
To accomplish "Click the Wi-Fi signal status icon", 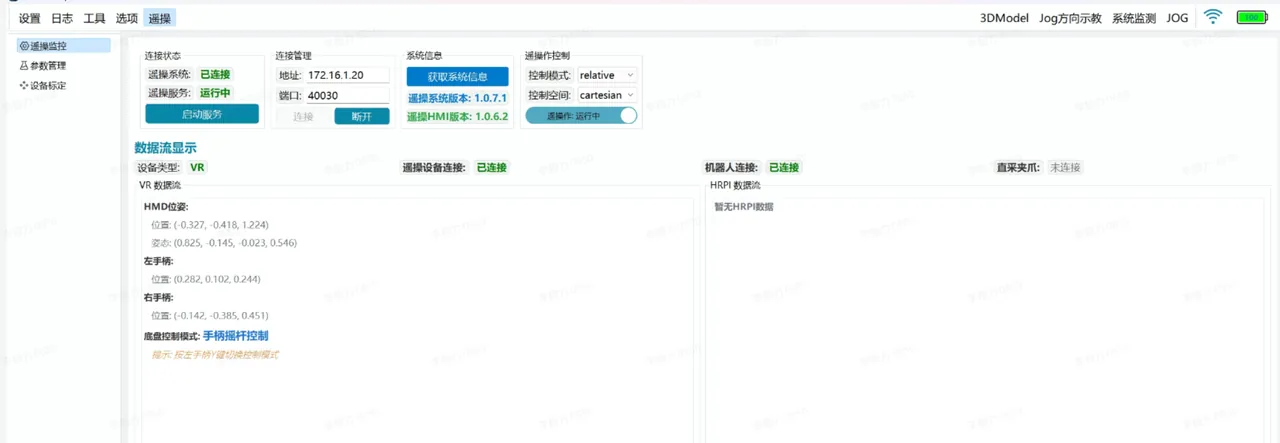I will (1213, 17).
